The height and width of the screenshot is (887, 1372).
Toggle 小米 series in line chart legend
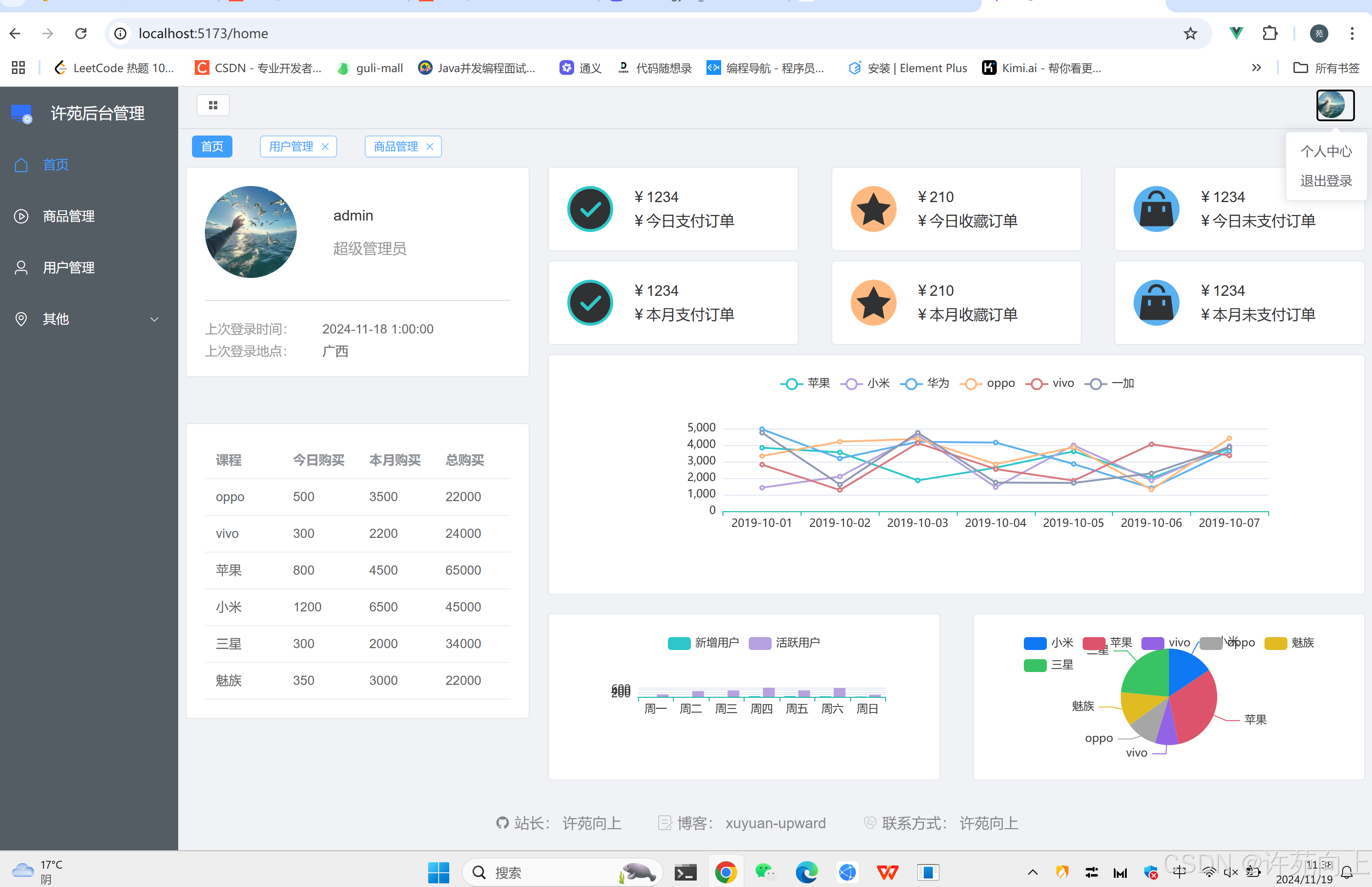(x=864, y=384)
